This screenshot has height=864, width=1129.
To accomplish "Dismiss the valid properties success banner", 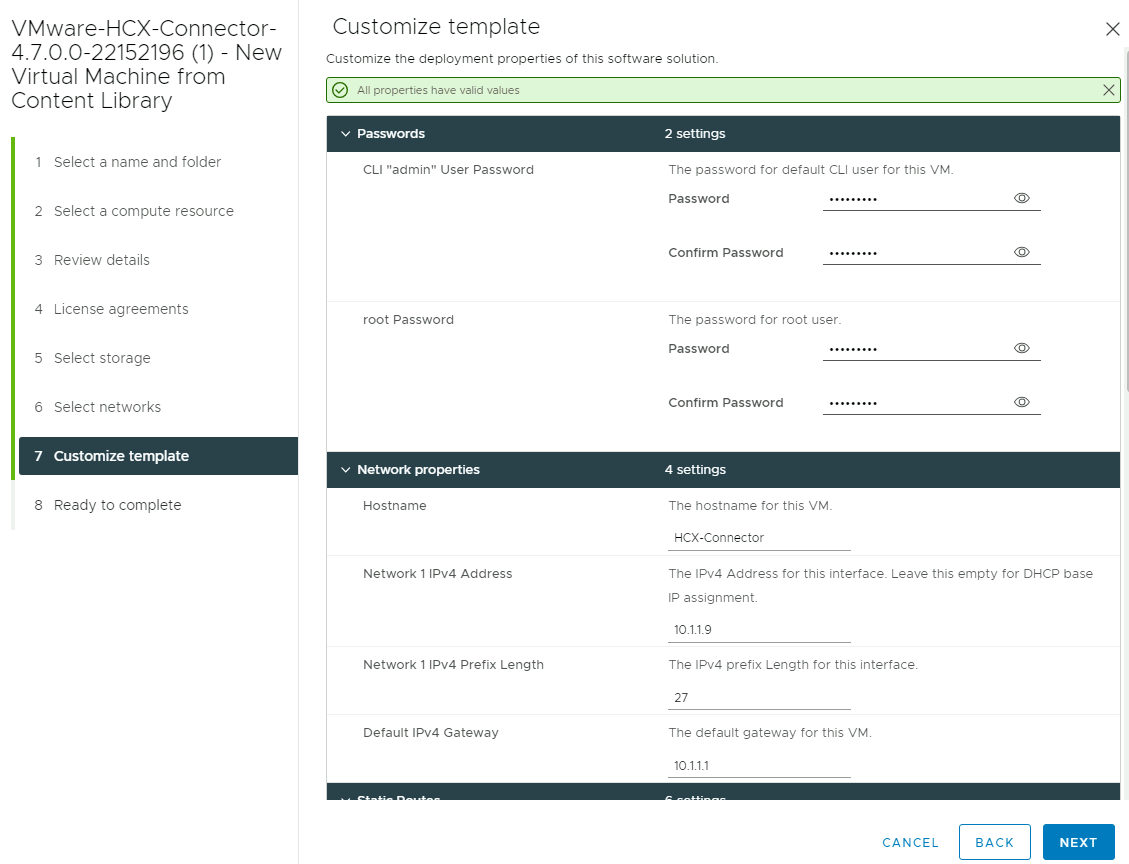I will coord(1108,89).
